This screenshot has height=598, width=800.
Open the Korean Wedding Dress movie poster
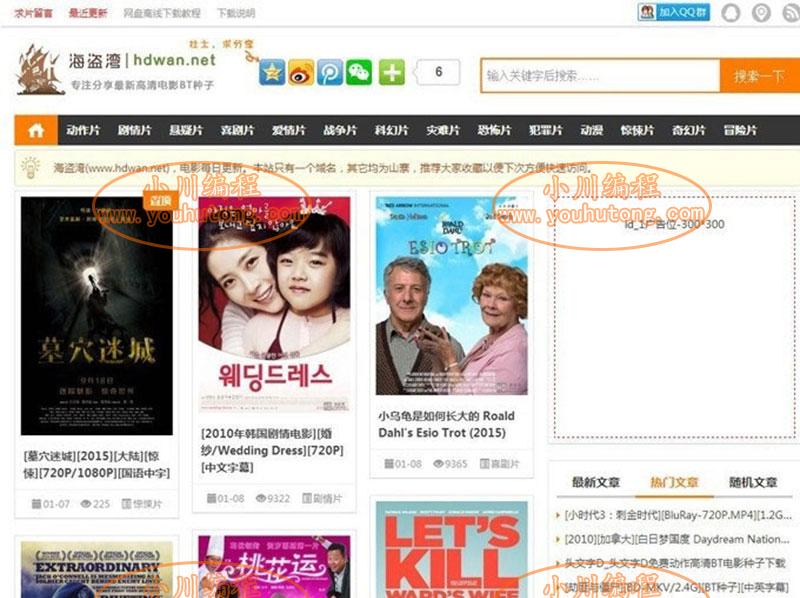[274, 304]
